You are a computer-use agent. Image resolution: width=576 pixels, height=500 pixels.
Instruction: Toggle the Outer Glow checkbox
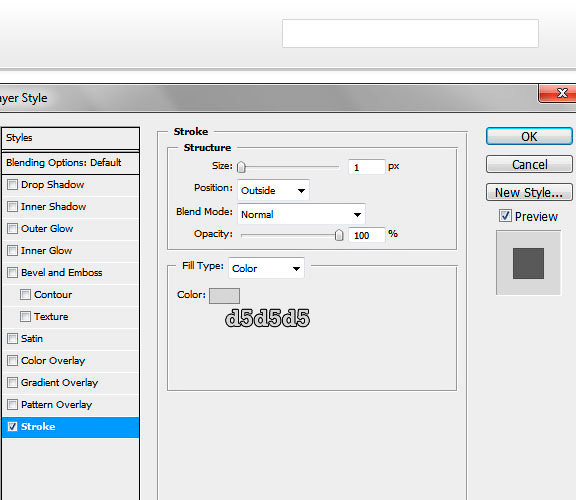click(x=12, y=229)
